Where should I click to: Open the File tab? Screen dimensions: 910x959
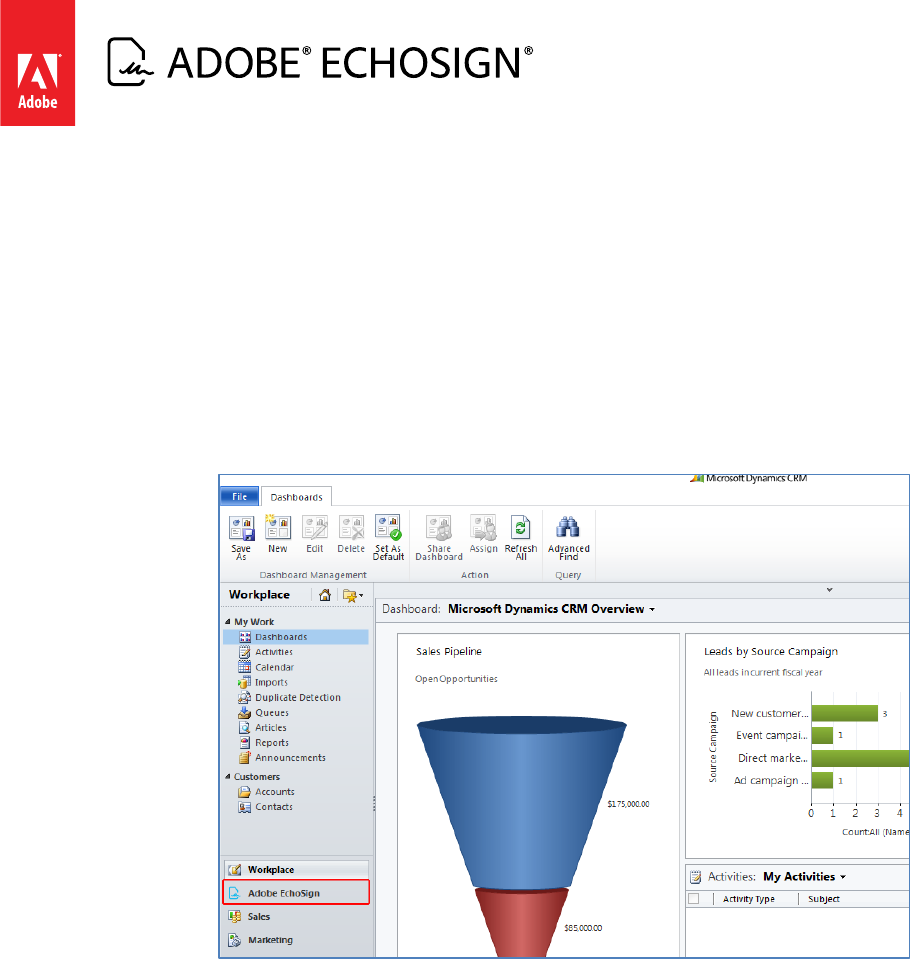239,497
